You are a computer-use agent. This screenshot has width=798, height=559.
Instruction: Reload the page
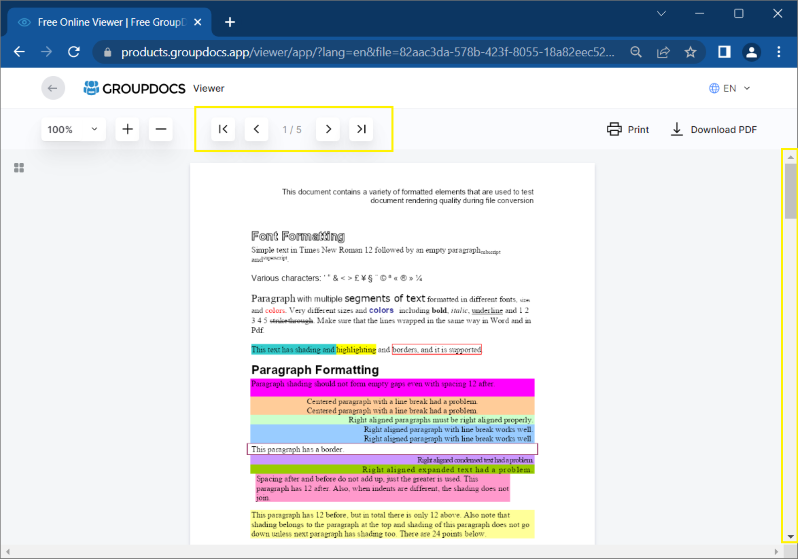pyautogui.click(x=74, y=52)
